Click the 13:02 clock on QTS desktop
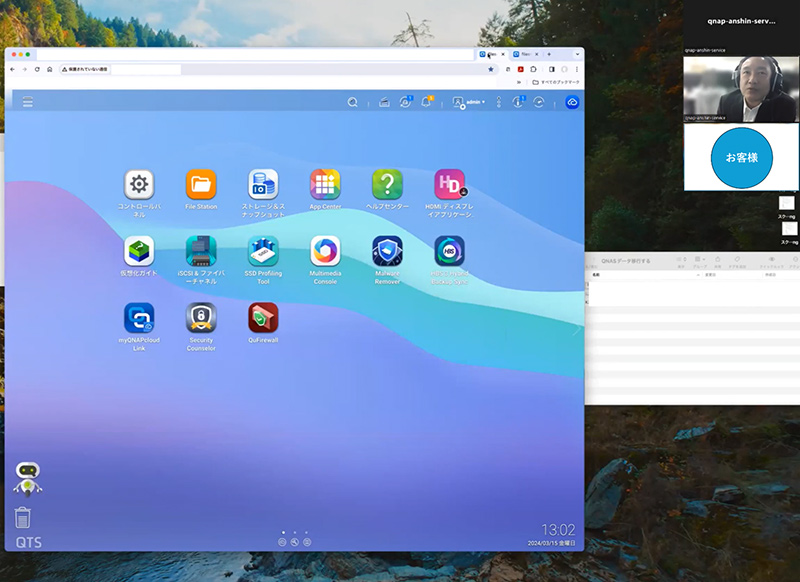Screen dimensions: 800x582 (x=558, y=530)
